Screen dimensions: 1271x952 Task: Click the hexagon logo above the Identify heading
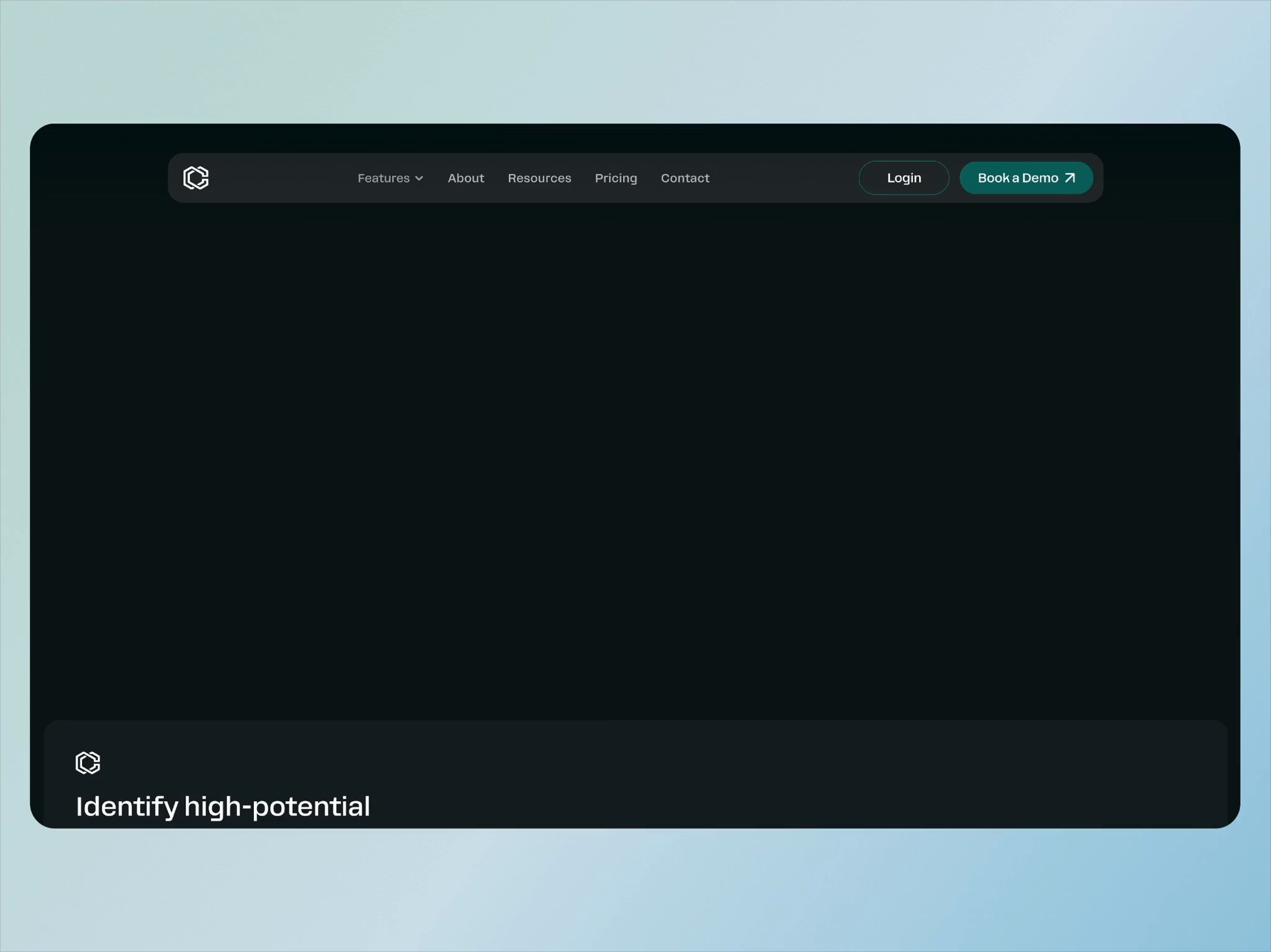[88, 763]
